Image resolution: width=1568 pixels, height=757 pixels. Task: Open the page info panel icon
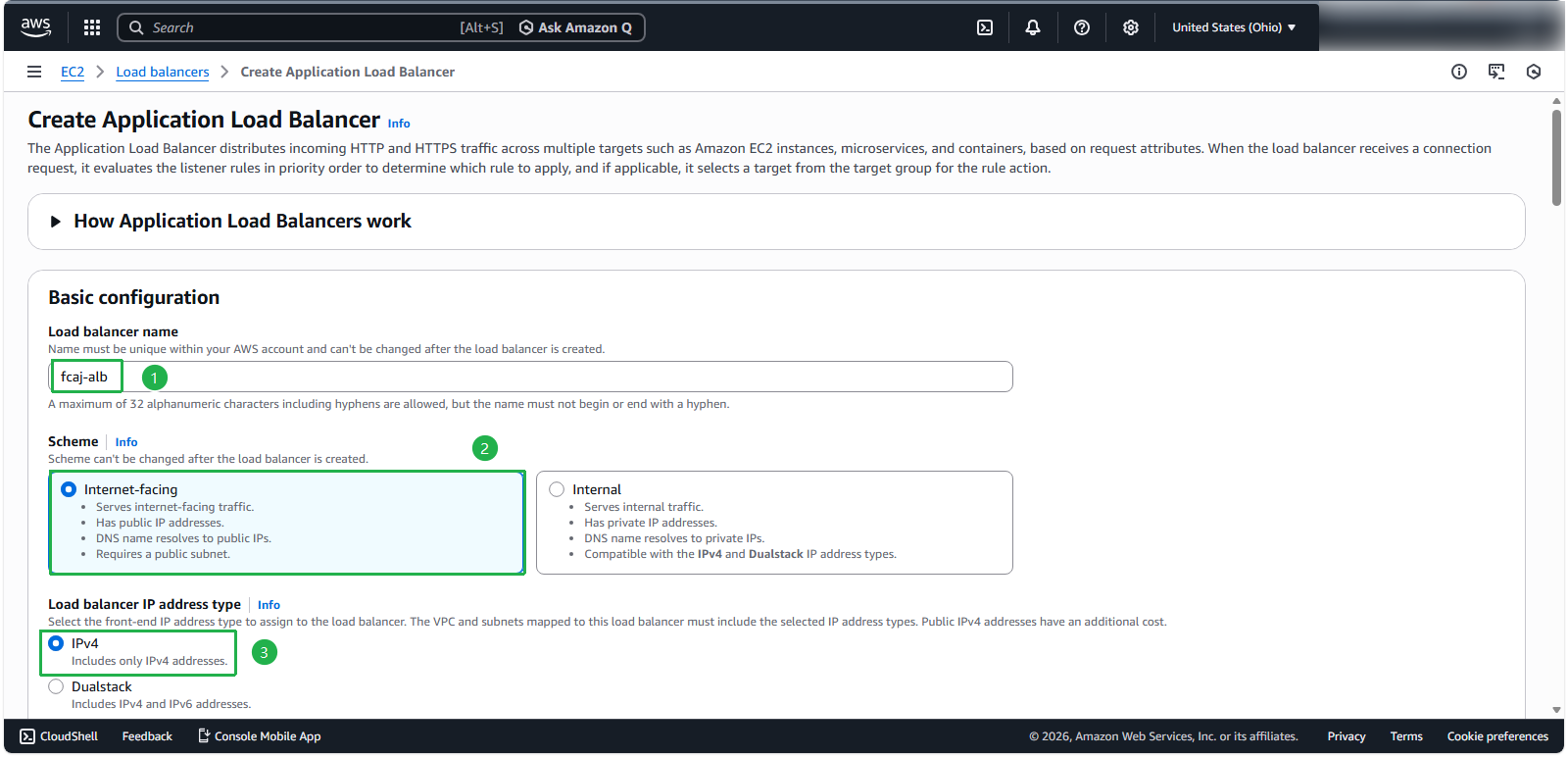tap(1459, 72)
